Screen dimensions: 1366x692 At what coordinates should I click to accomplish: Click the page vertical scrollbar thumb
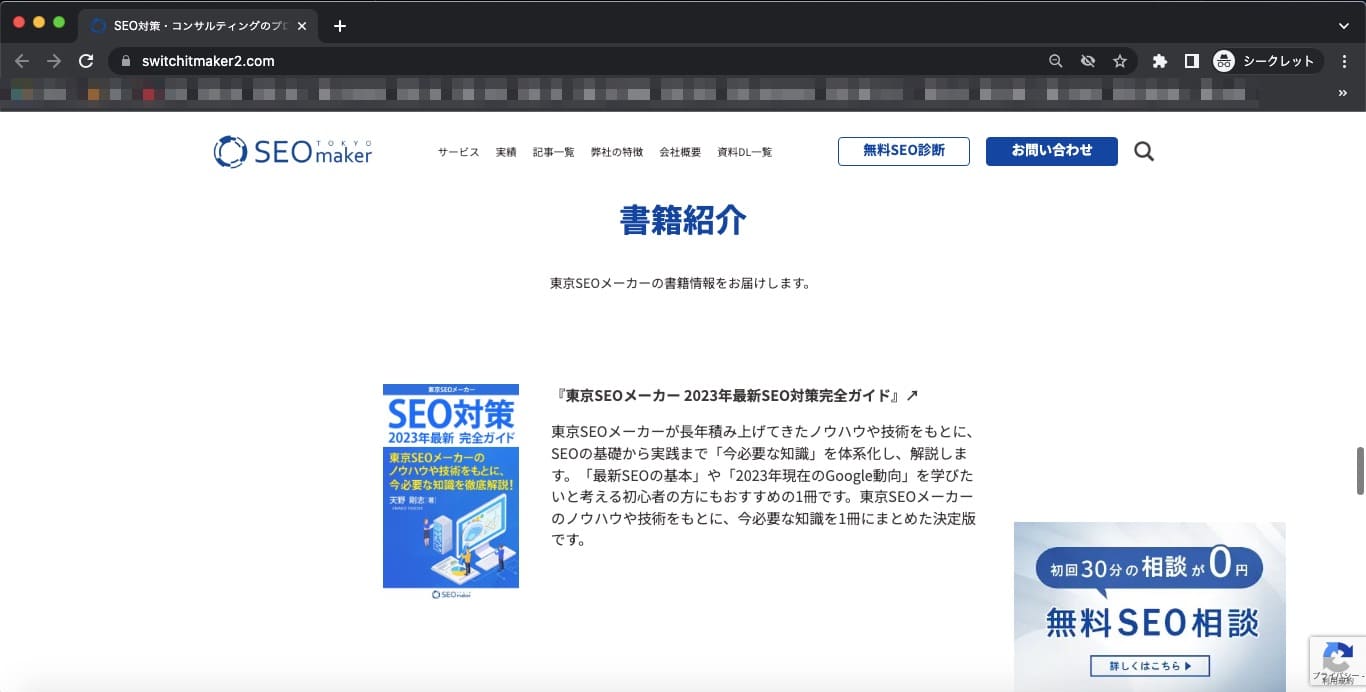point(1360,471)
